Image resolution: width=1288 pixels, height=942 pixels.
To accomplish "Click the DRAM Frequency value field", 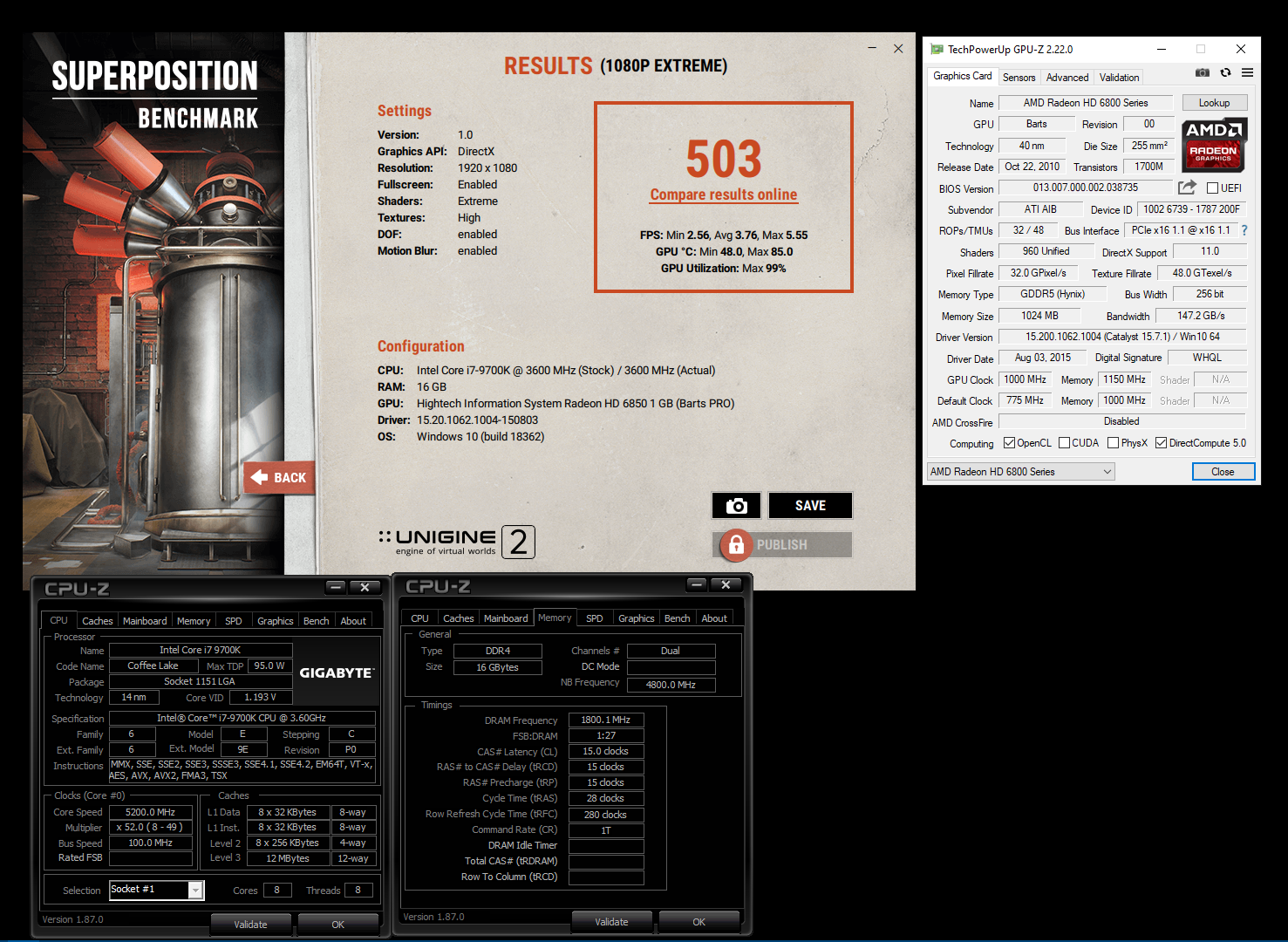I will 606,720.
